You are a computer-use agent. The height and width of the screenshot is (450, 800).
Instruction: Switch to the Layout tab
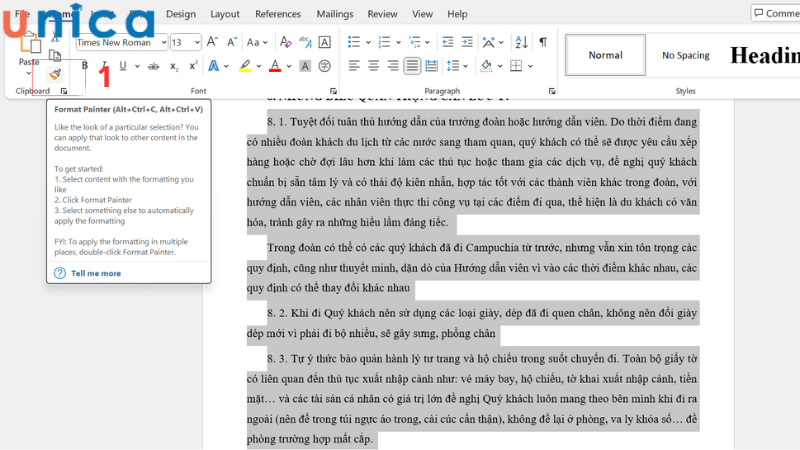coord(225,14)
